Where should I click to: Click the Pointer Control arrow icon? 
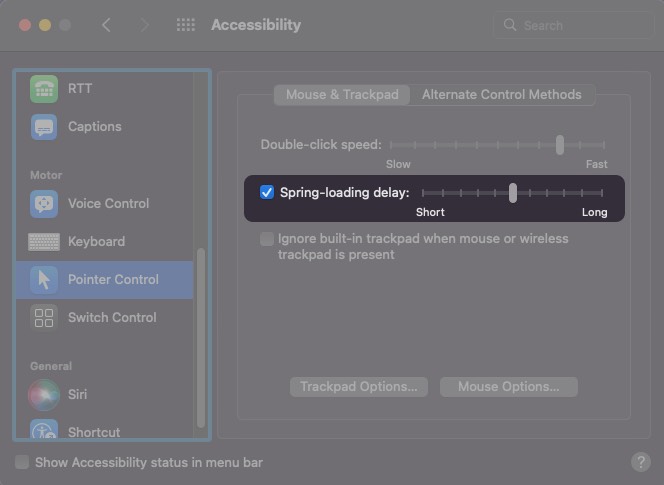click(x=44, y=280)
